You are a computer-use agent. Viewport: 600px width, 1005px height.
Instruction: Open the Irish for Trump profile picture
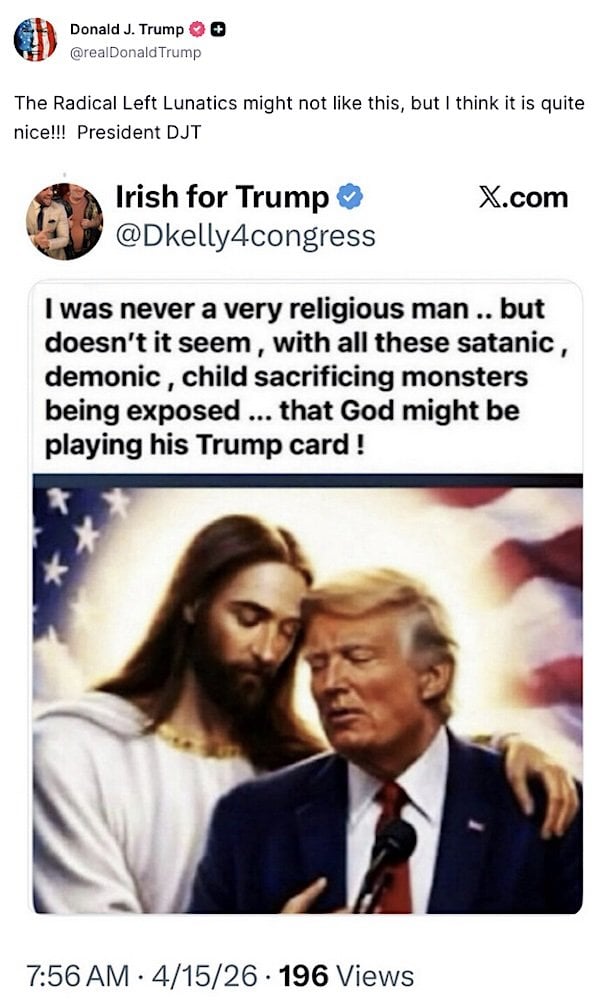tap(64, 221)
